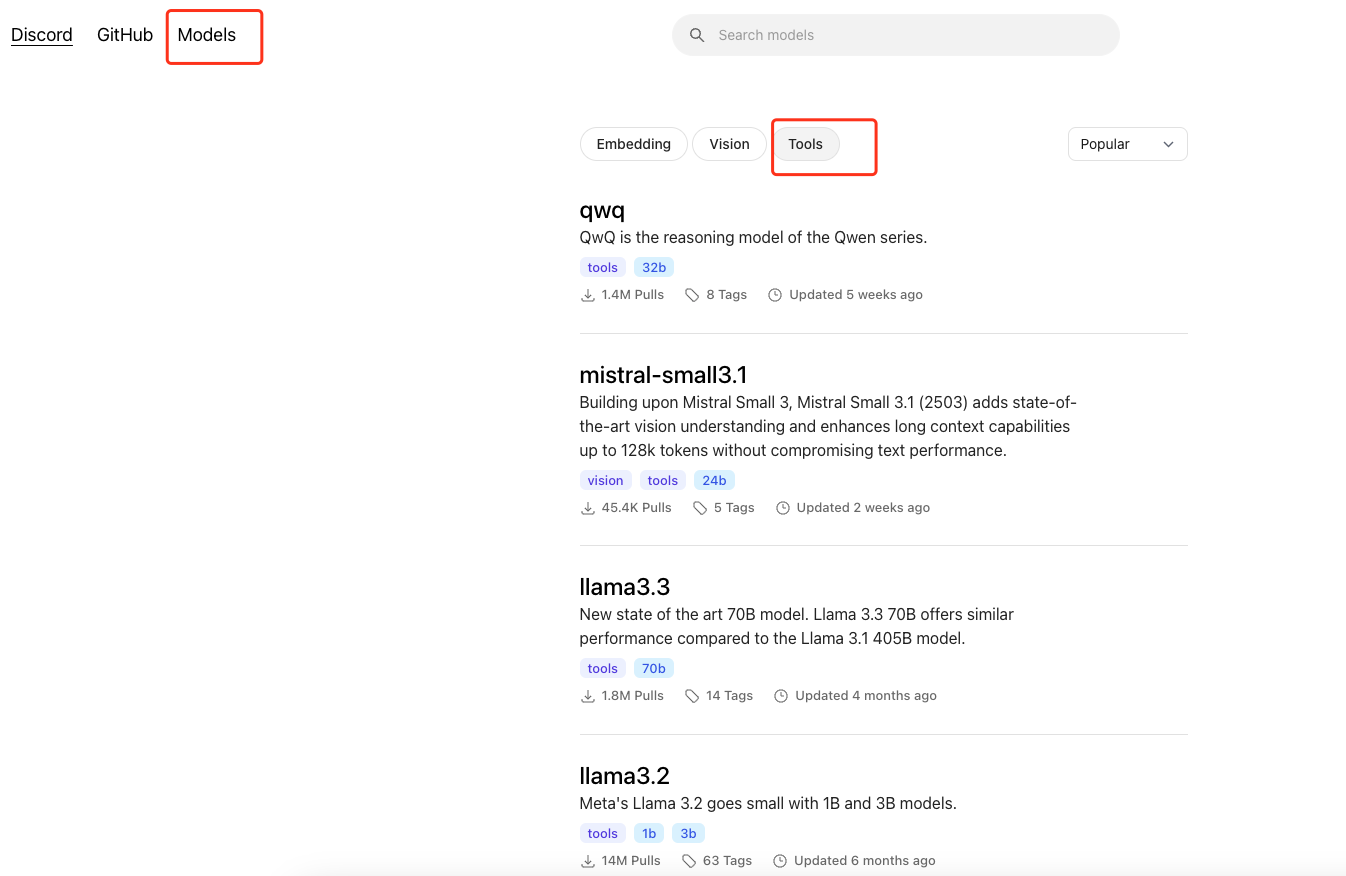
Task: Click the '5 Tags' text
Action: pos(734,508)
